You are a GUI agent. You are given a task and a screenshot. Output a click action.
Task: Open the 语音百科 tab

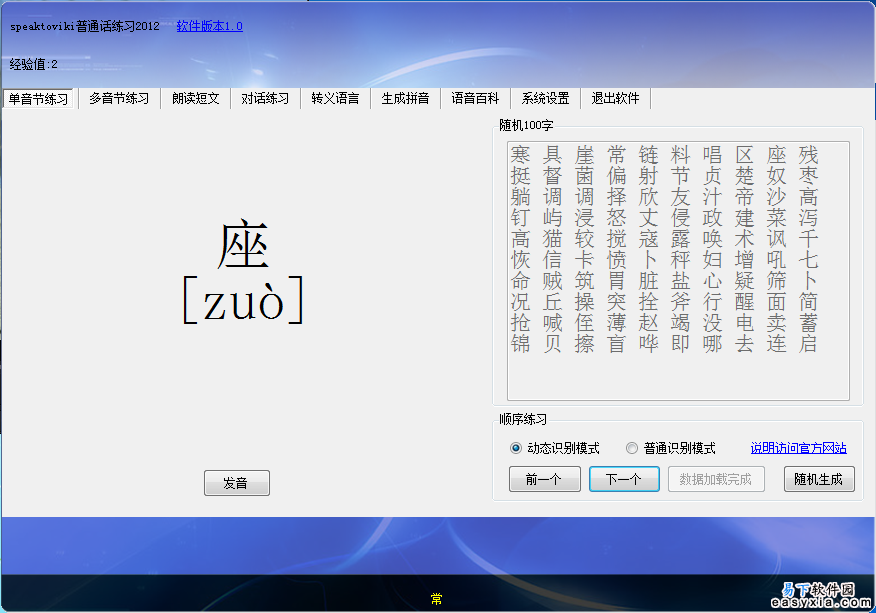point(475,99)
